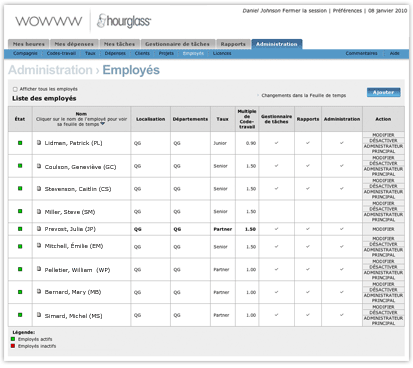Click the name Bernard, Mary (MB)
The image size is (413, 368).
[73, 292]
